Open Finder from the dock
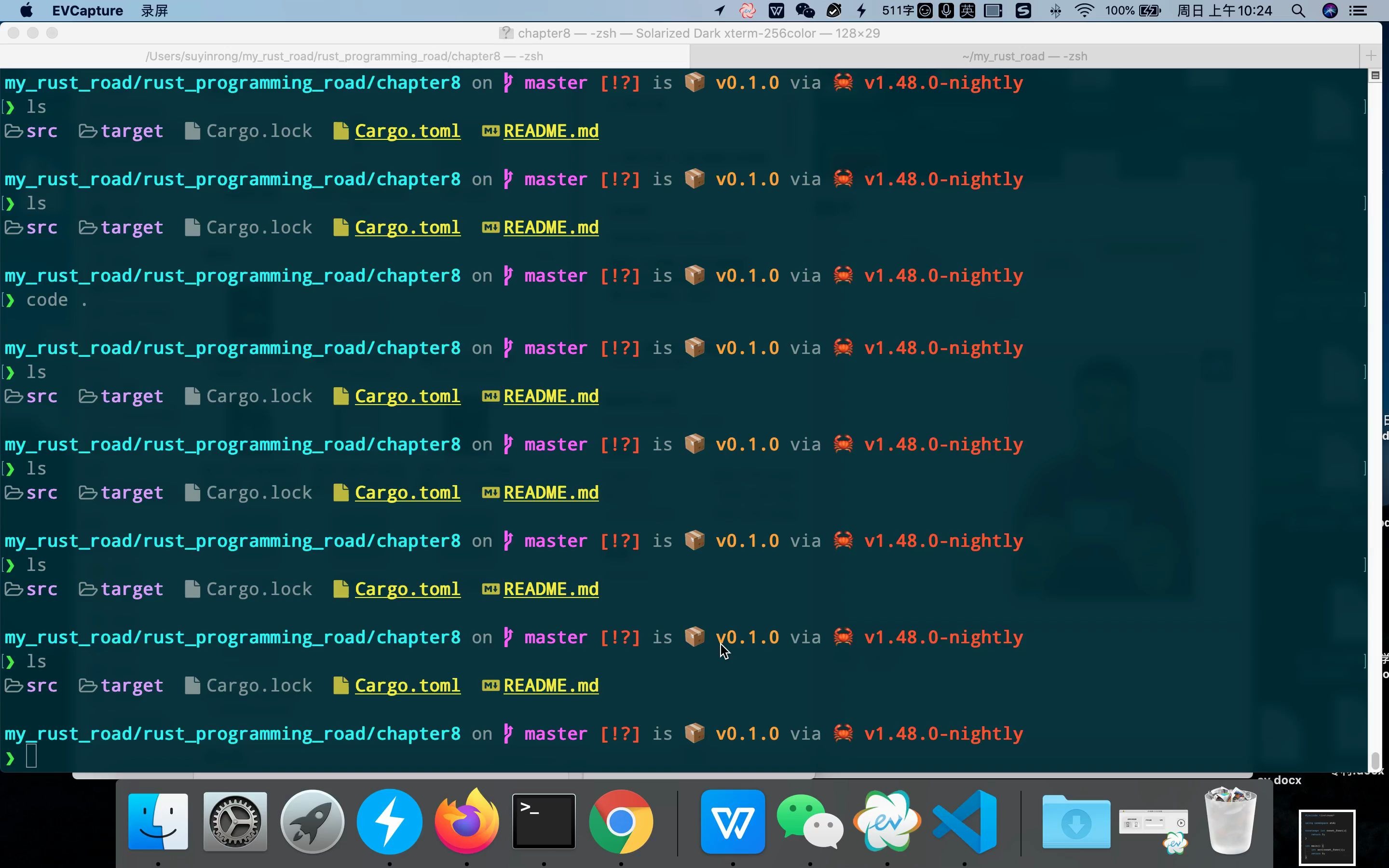 158,822
